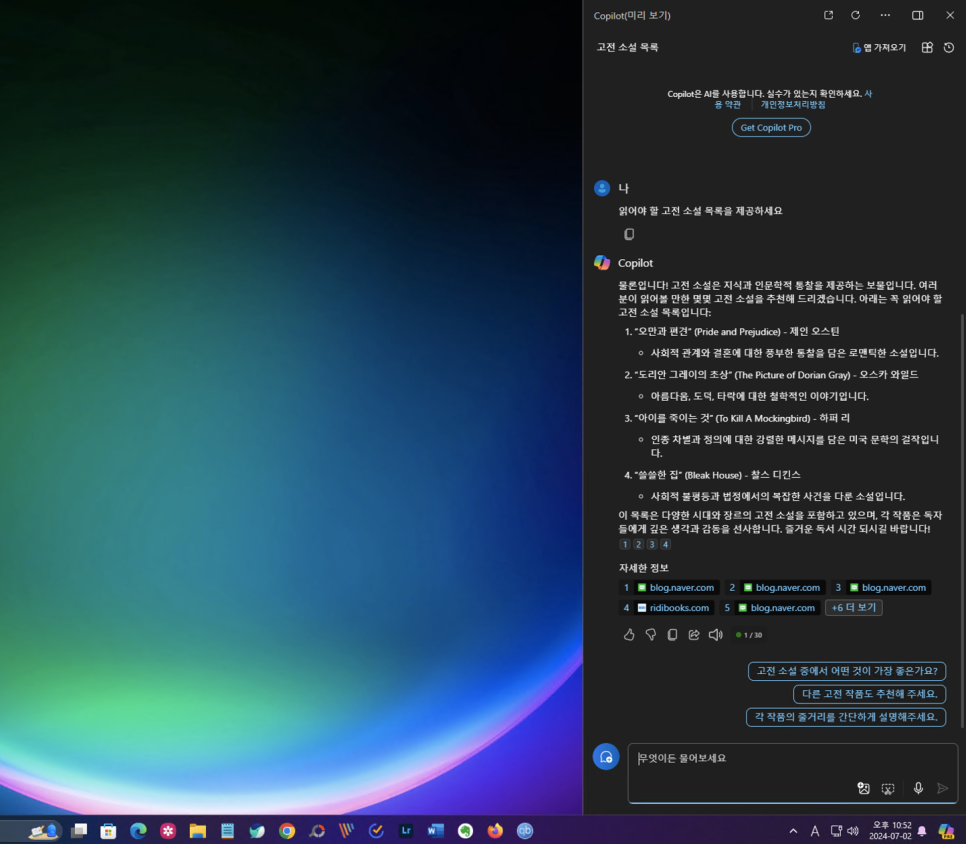Read the response aloud with speaker icon
Image resolution: width=966 pixels, height=844 pixels.
pos(715,635)
